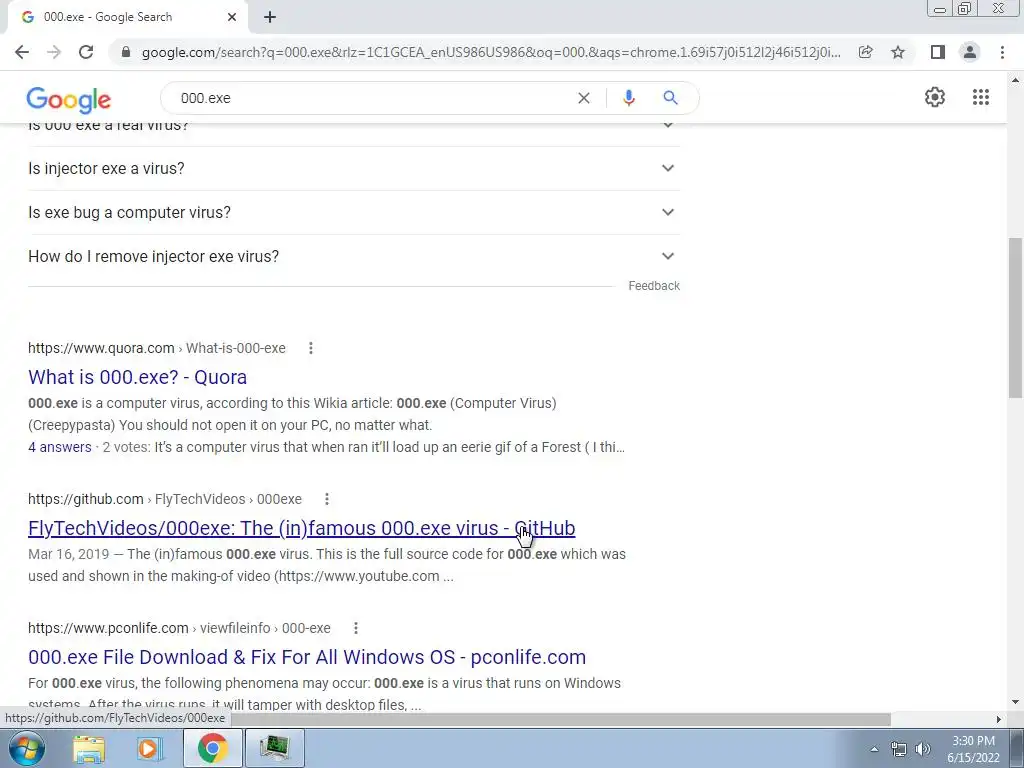Screen dimensions: 1024x768
Task: Click the scroll-right arrow
Action: 999,719
